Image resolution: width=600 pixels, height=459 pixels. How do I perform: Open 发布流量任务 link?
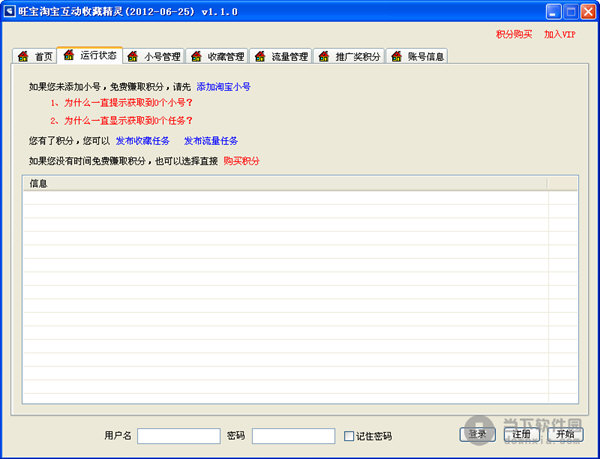[211, 141]
